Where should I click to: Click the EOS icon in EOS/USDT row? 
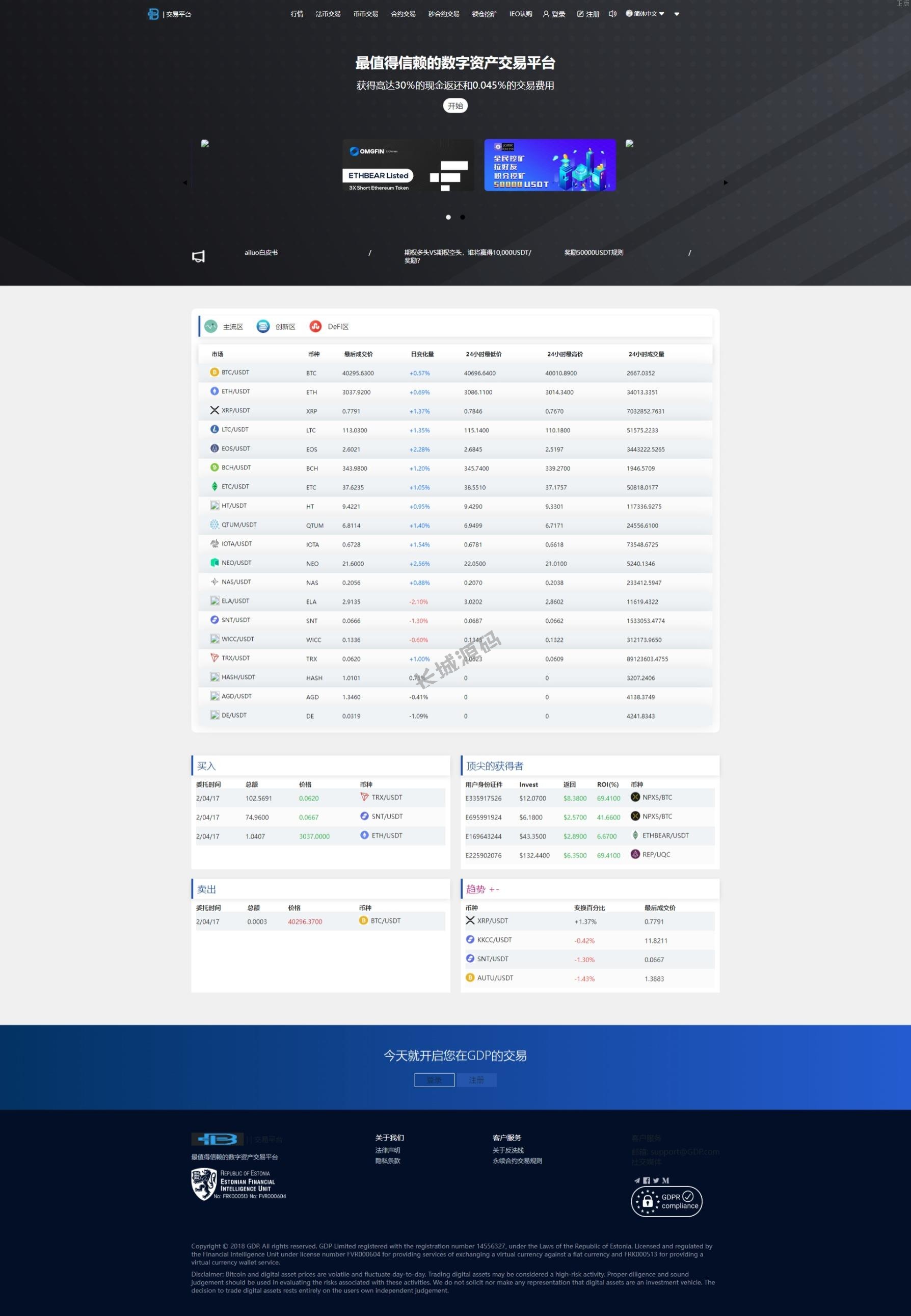215,448
